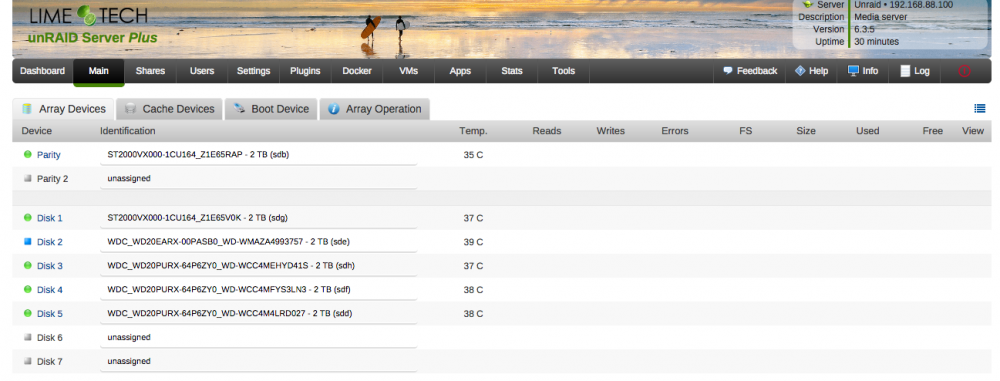
Task: Click the green status ball beside Disk 3
Action: tap(27, 265)
